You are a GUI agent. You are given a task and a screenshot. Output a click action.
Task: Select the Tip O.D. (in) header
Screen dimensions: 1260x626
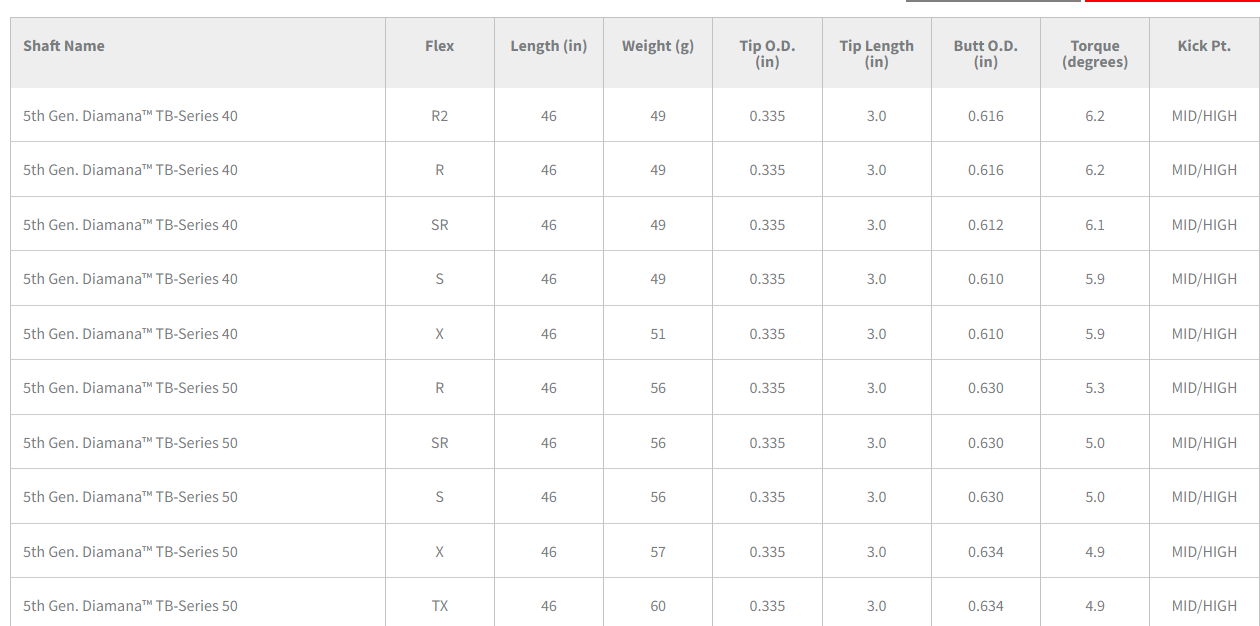tap(767, 53)
